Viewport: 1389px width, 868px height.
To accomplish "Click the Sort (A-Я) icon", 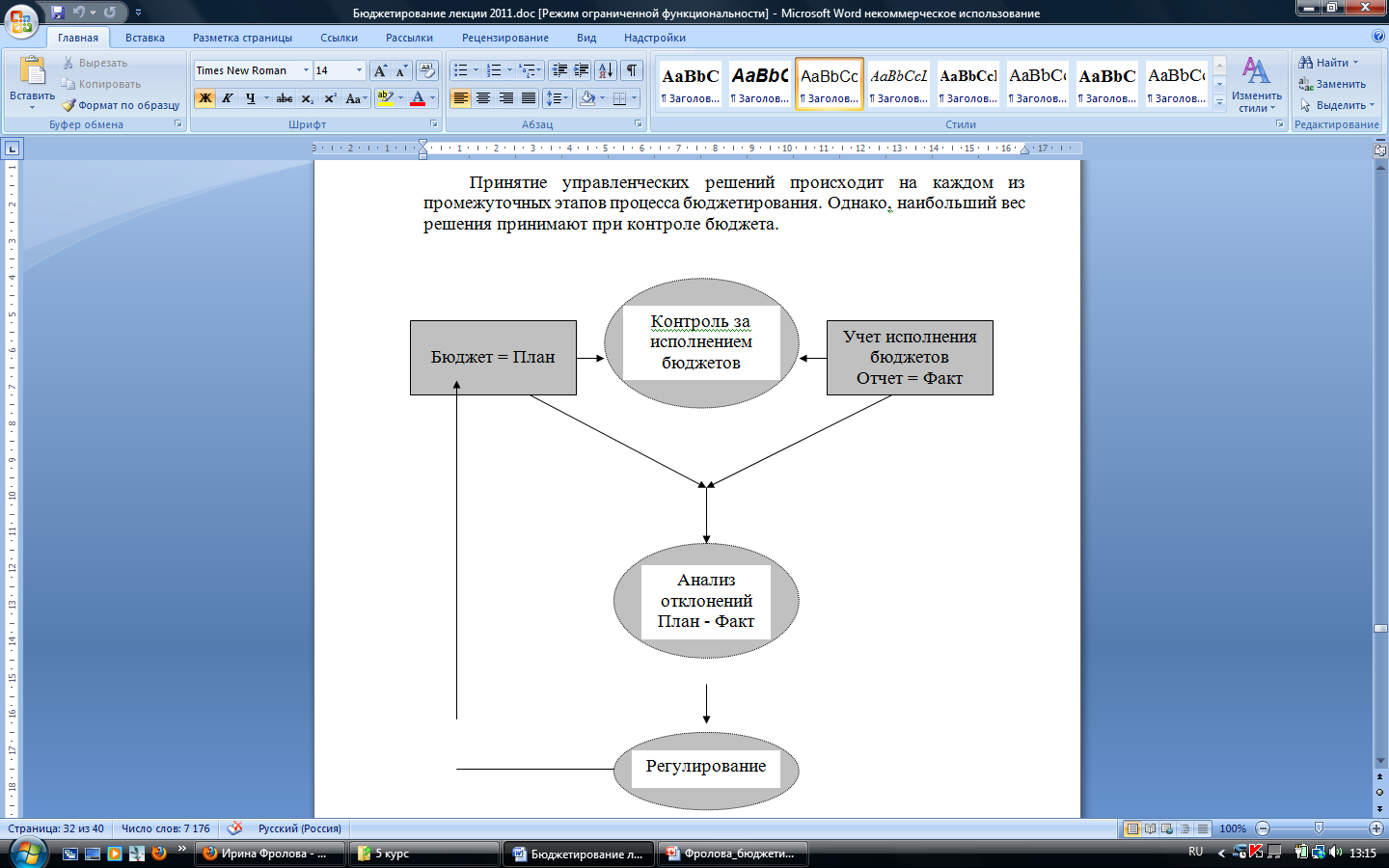I will 606,70.
